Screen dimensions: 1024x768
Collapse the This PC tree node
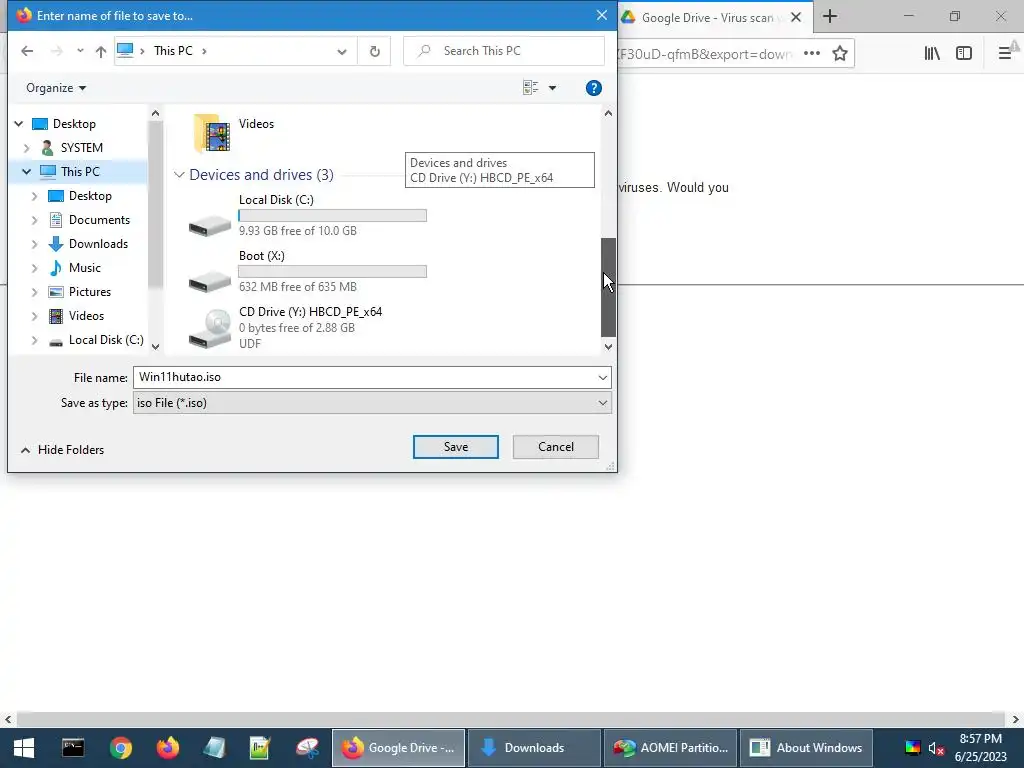coord(27,172)
